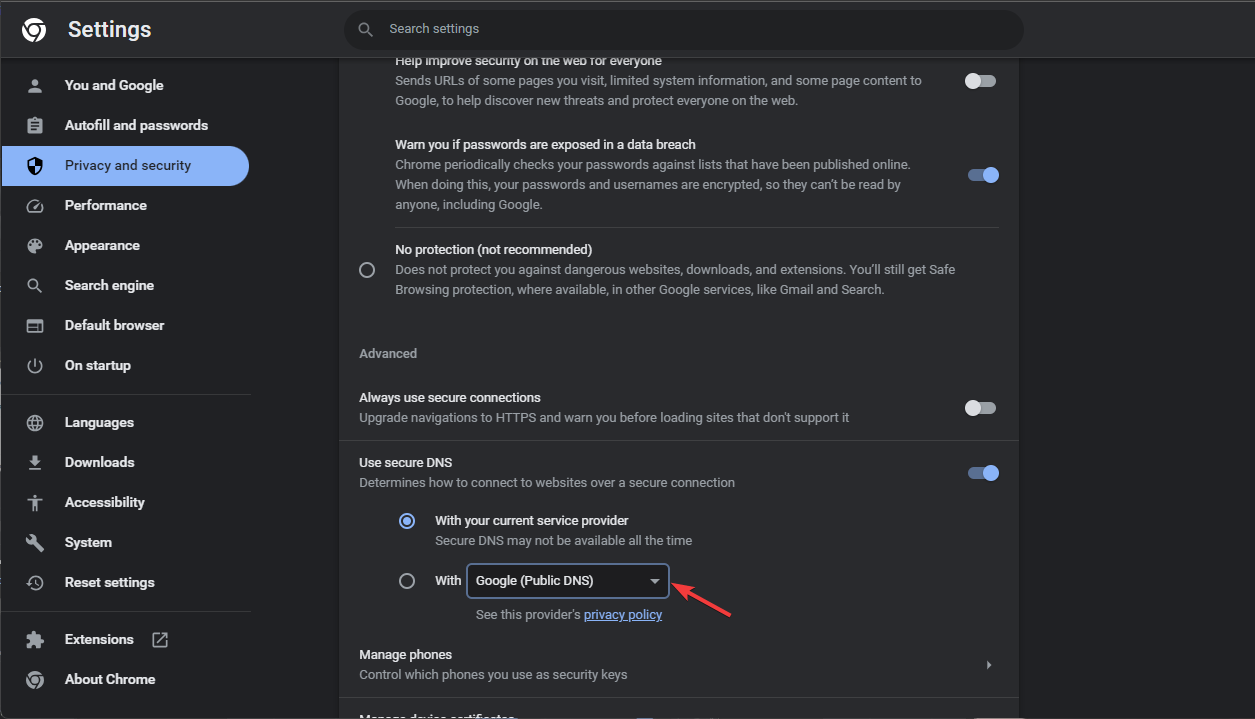
Task: Click the download arrow icon for Downloads
Action: click(35, 463)
